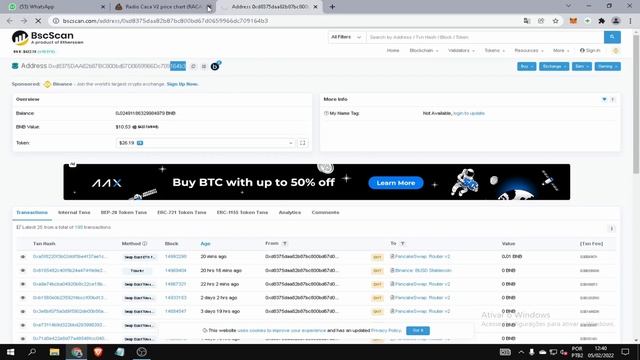This screenshot has width=640, height=360.
Task: Switch to Internal Txns tab
Action: pyautogui.click(x=74, y=213)
